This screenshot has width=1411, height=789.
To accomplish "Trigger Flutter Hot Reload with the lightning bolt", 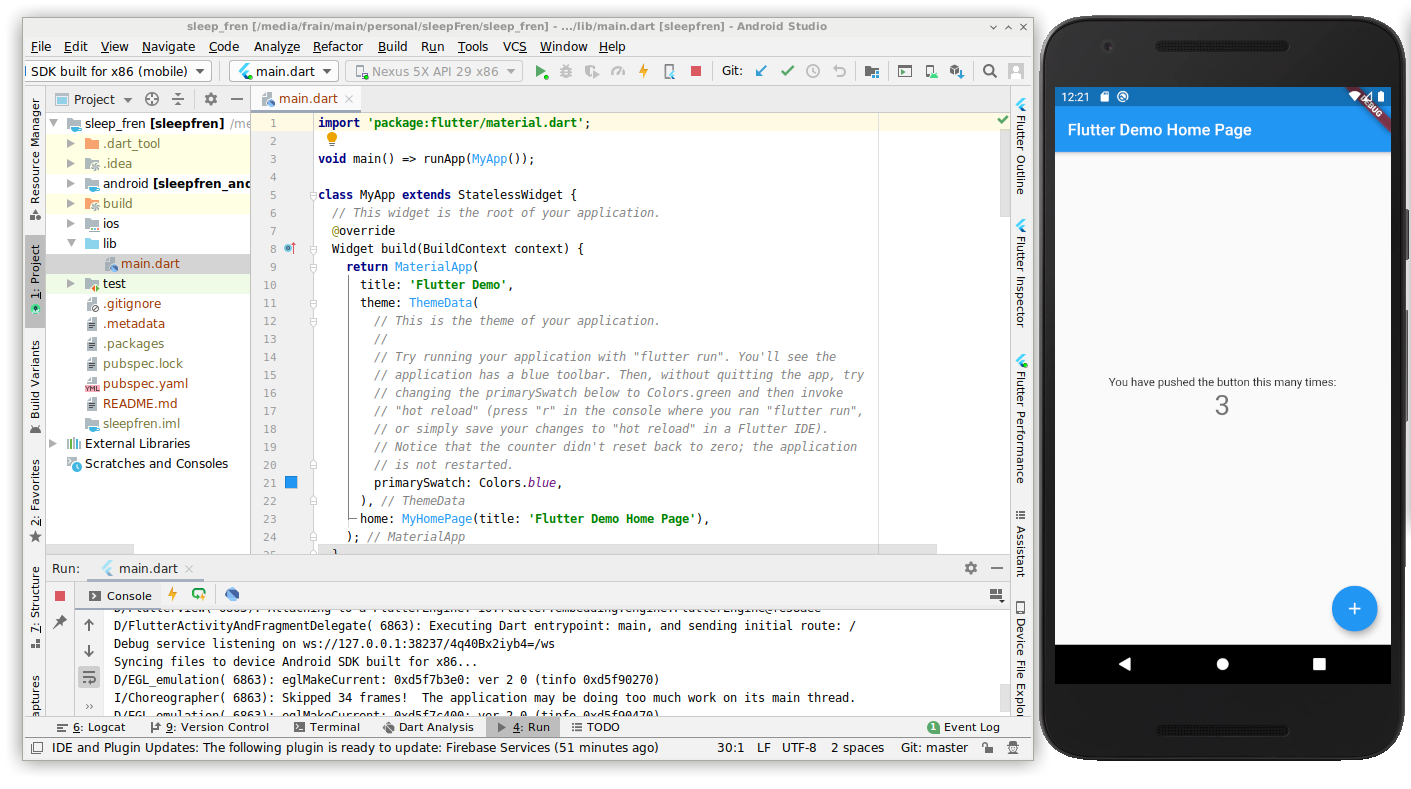I will tap(643, 71).
